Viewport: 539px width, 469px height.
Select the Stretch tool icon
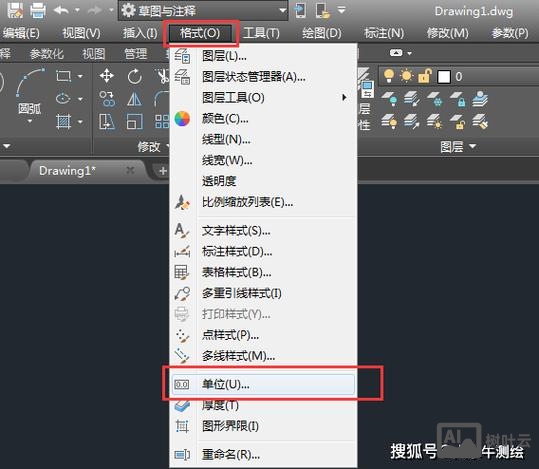click(x=107, y=122)
